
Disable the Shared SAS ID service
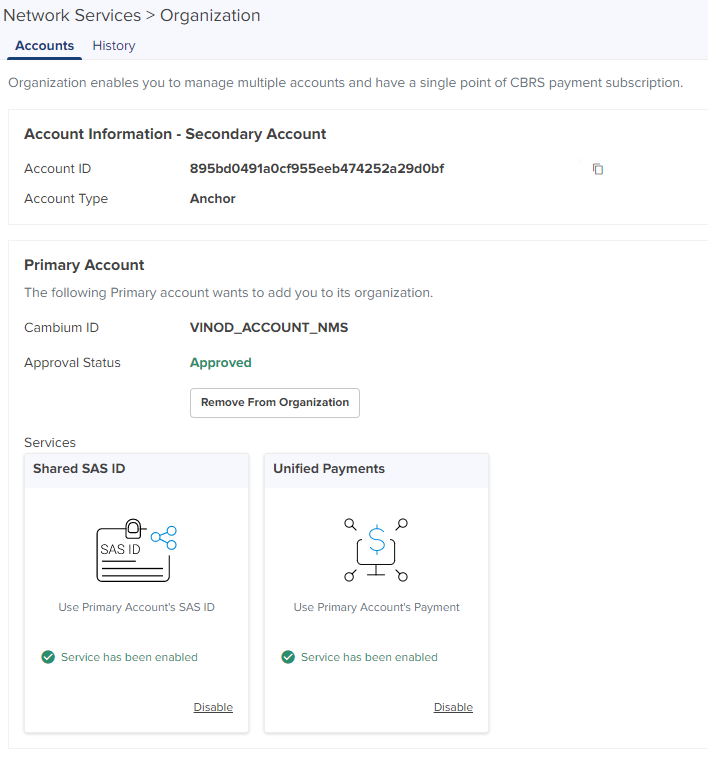pyautogui.click(x=213, y=707)
